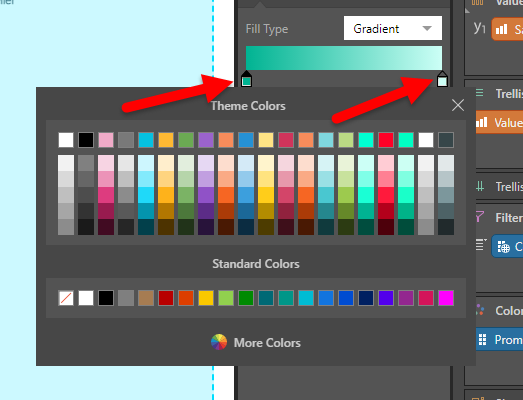The image size is (523, 400).
Task: Open the More Colors color wheel icon
Action: tap(219, 342)
